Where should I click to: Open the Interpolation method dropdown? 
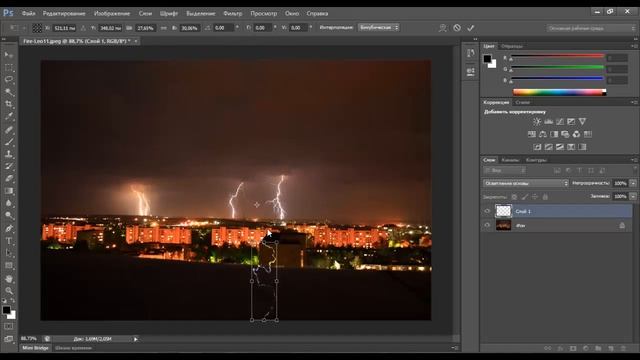378,27
